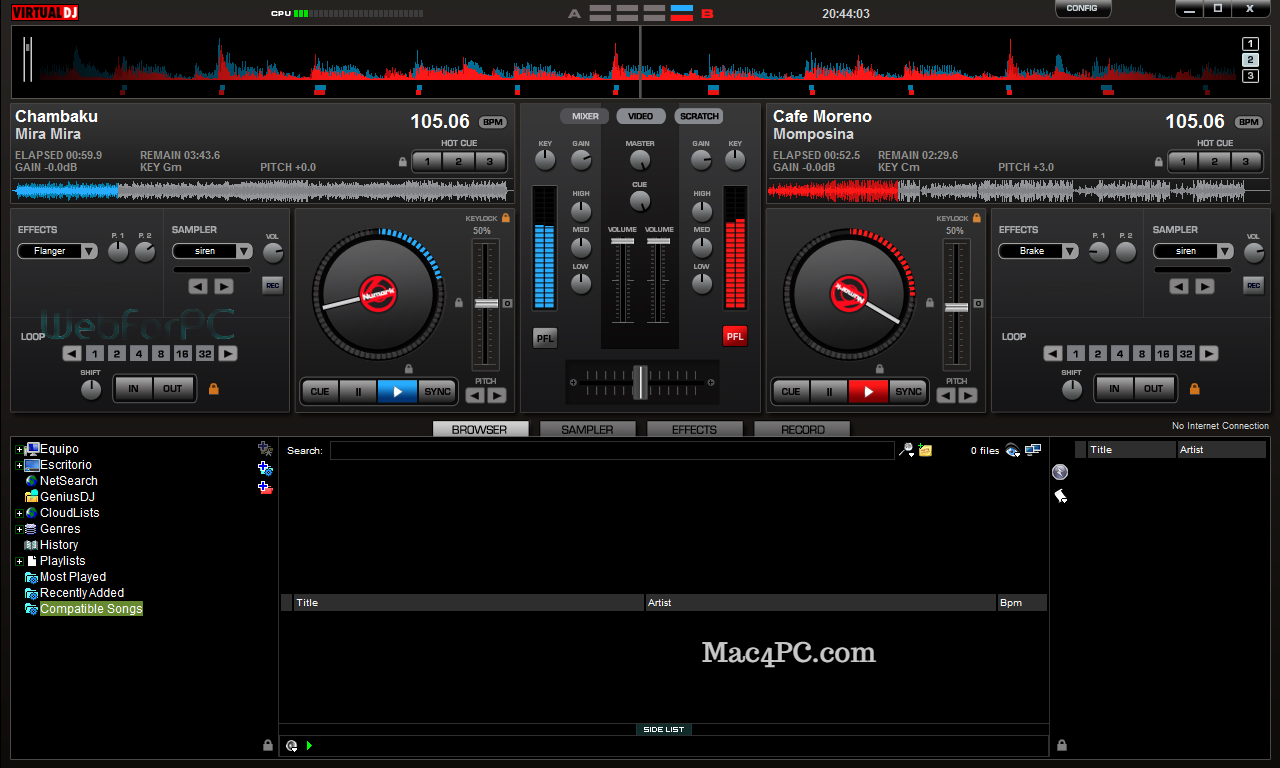Select Recently Added filter folder
Screen dimensions: 1280x768
tap(81, 593)
